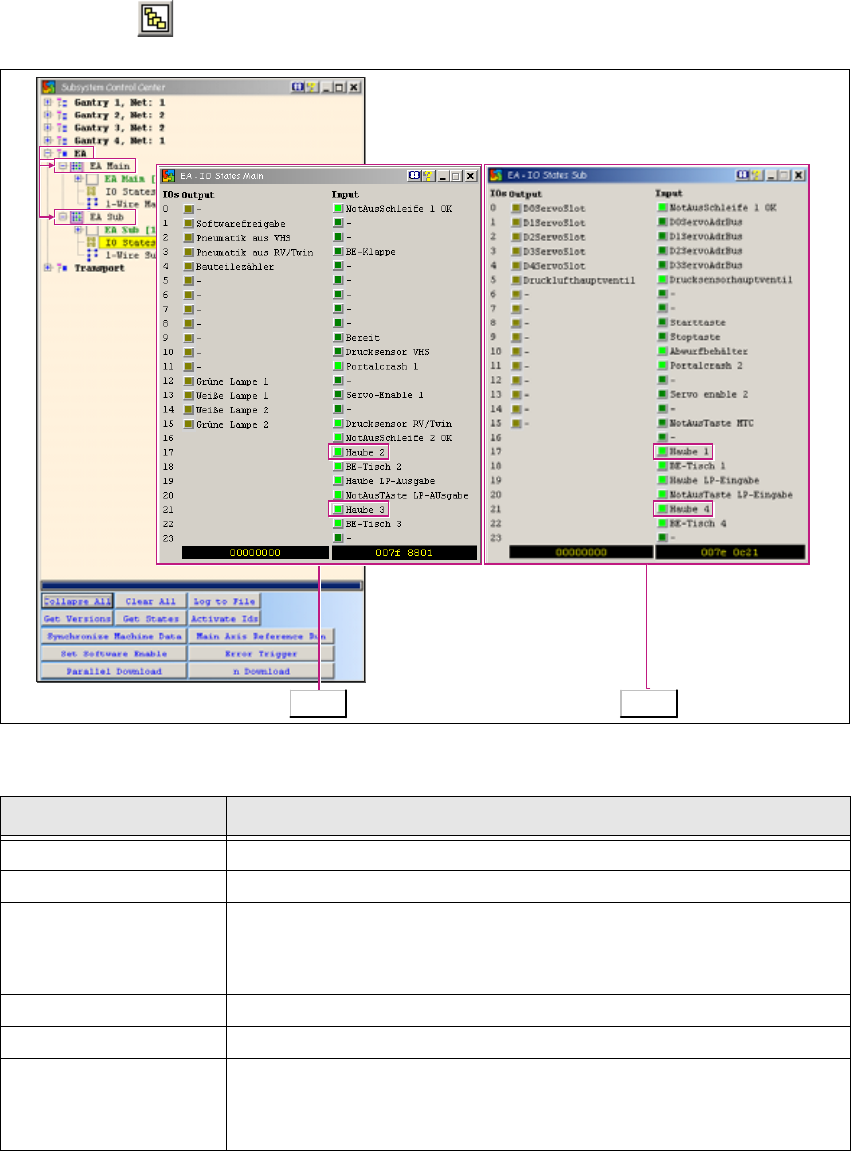Click Main Axis Reference Run button
Screen dimensions: 851x1151
coord(261,636)
